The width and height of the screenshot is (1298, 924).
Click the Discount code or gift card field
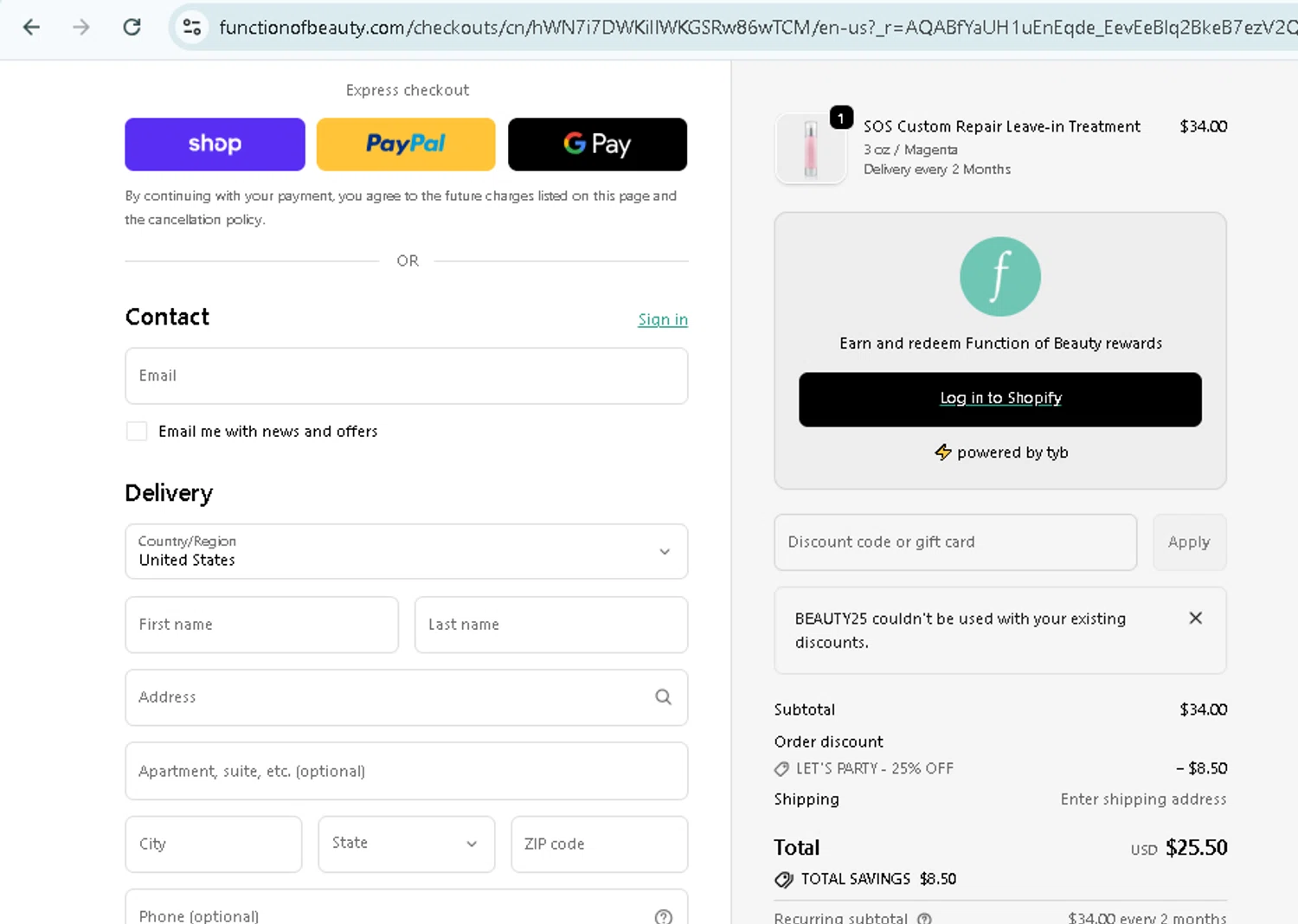point(954,542)
